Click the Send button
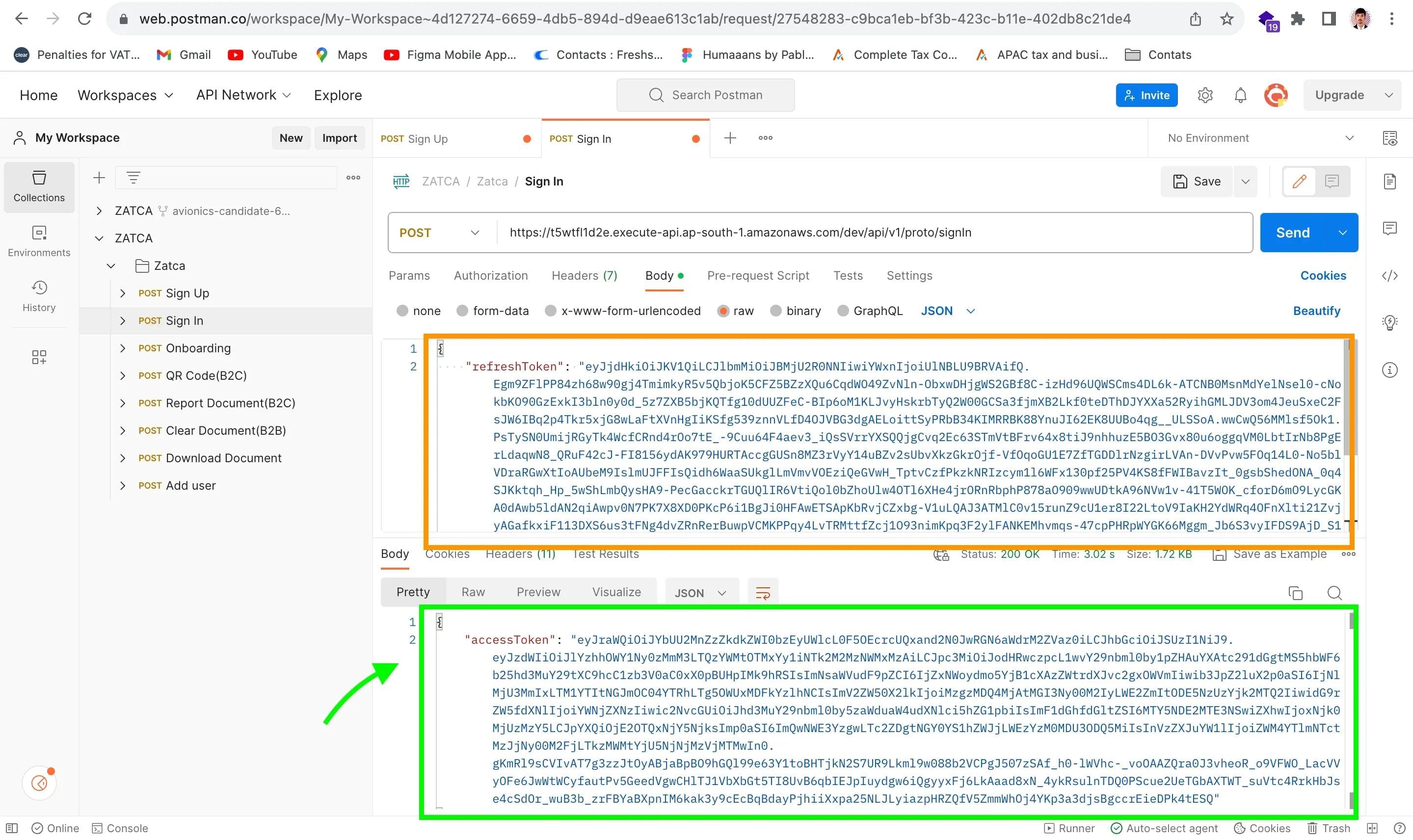The height and width of the screenshot is (840, 1413). [1293, 233]
